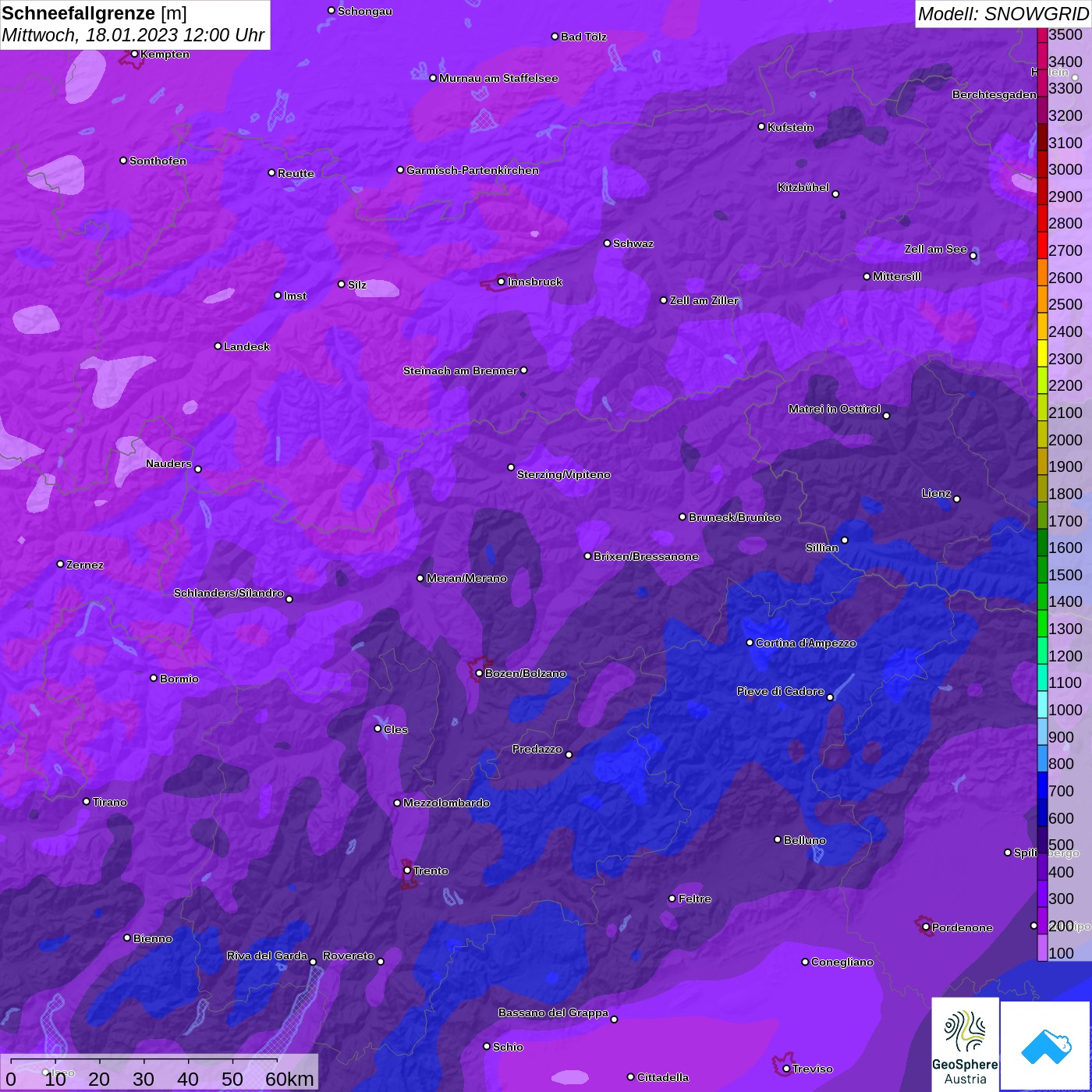
Task: Click the "Sterzing/Vipiteno" map label
Action: pos(564,474)
